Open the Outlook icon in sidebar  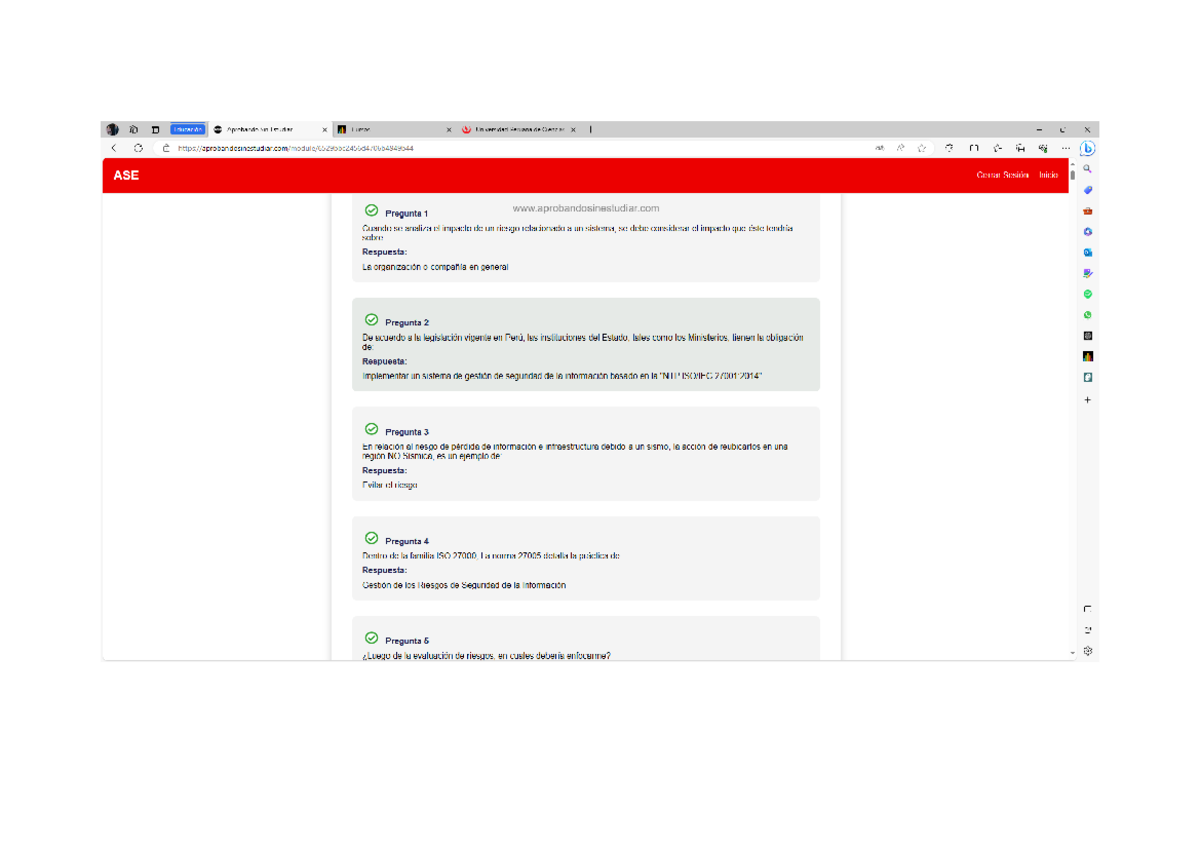pyautogui.click(x=1088, y=253)
